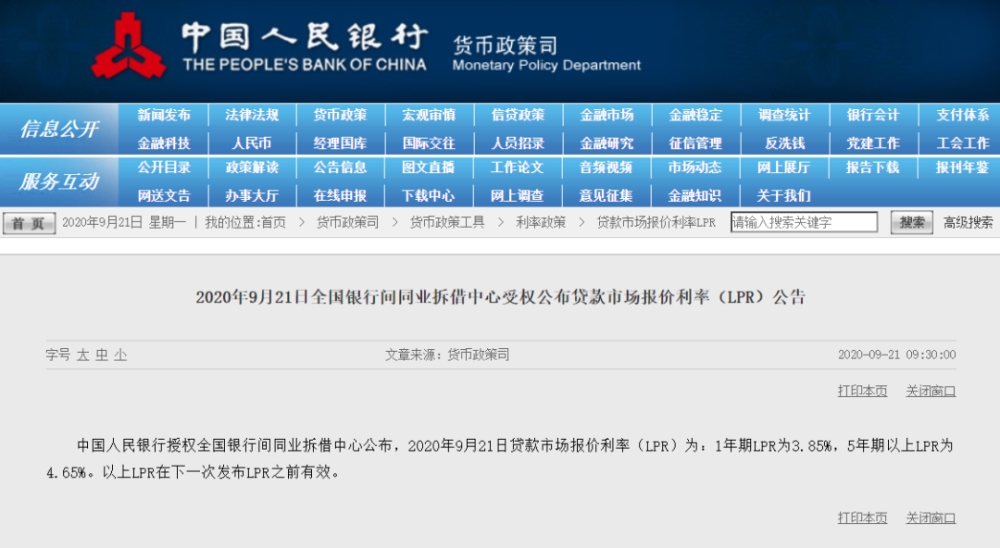Set font size to 中
The height and width of the screenshot is (548, 1000).
point(102,355)
